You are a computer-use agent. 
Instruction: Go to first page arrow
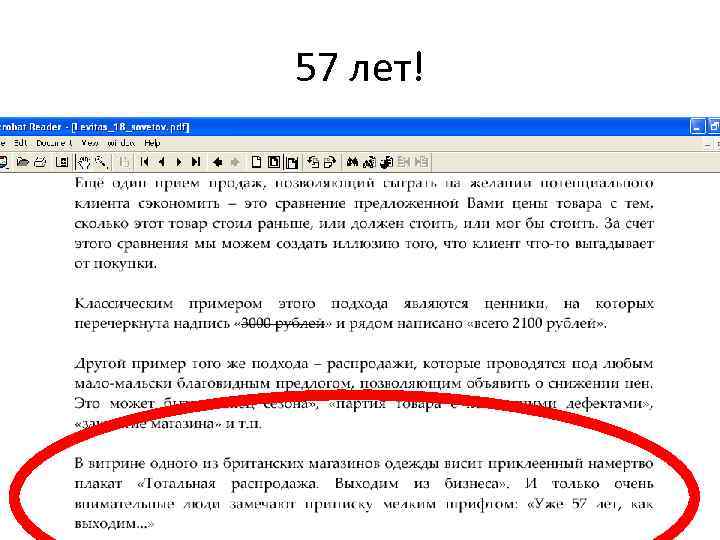click(144, 162)
